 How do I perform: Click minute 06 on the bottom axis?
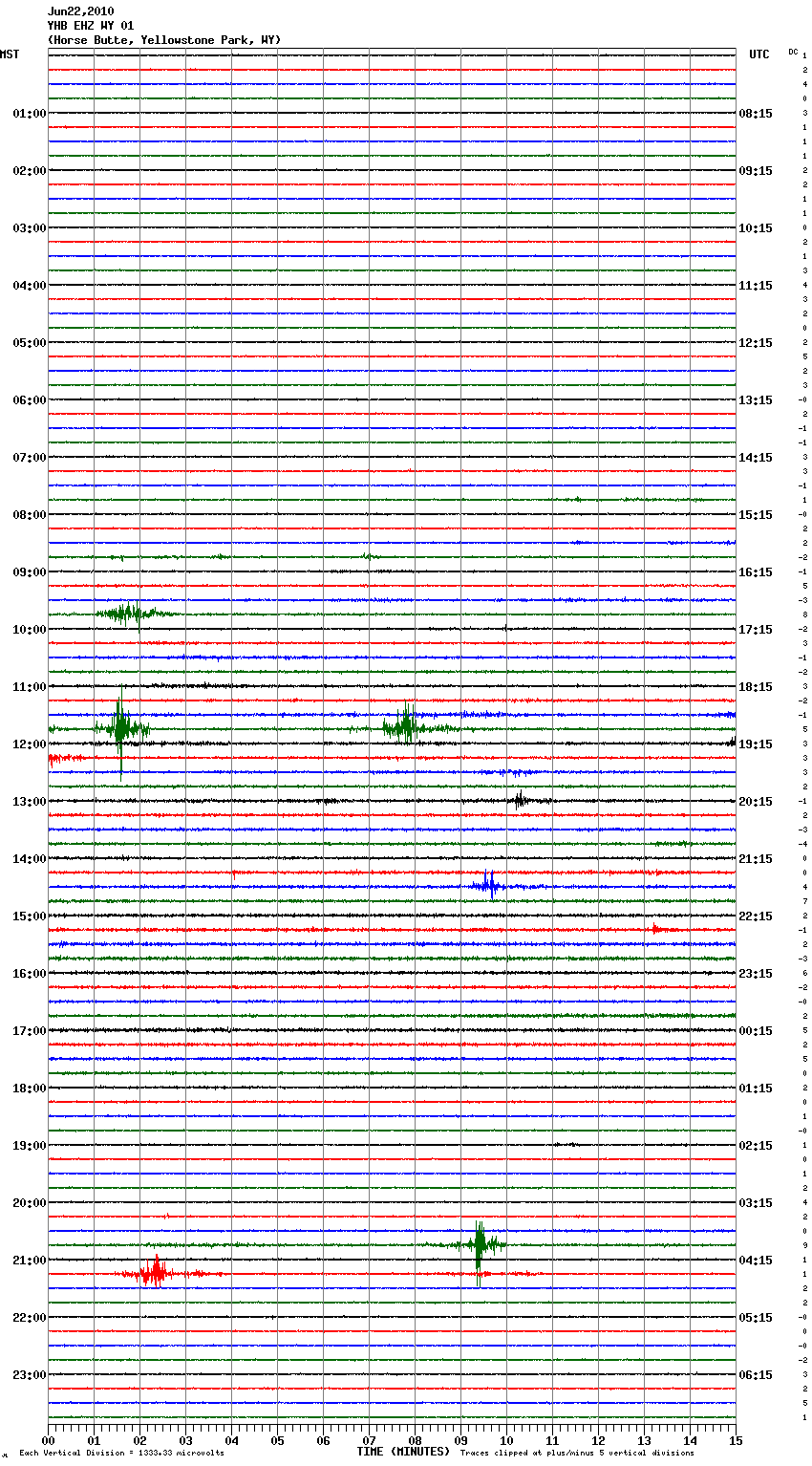tap(323, 1440)
